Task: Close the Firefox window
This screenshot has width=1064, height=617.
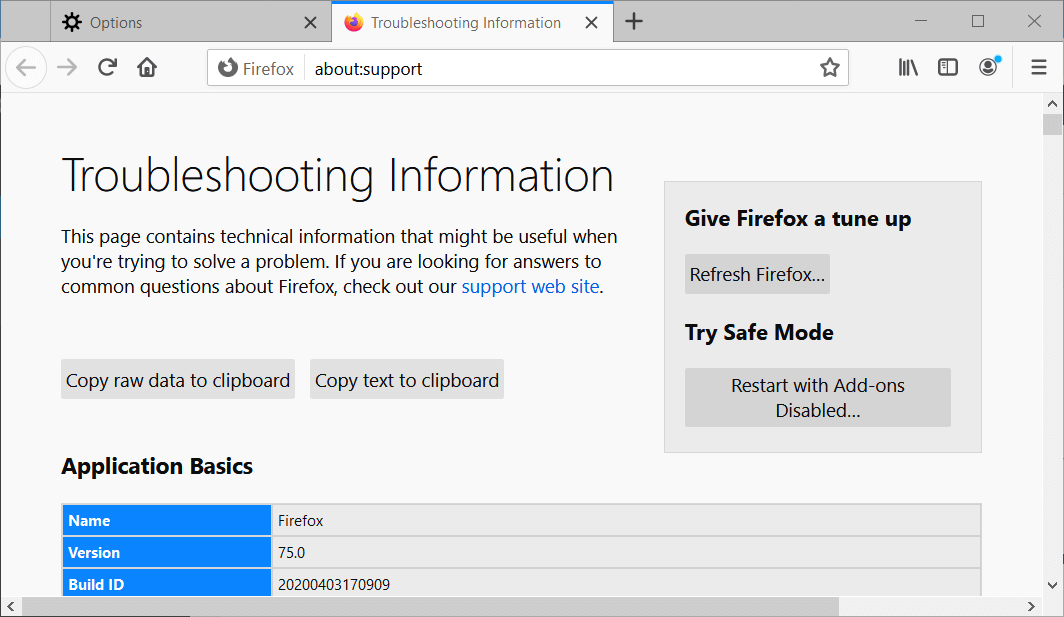Action: point(1034,21)
